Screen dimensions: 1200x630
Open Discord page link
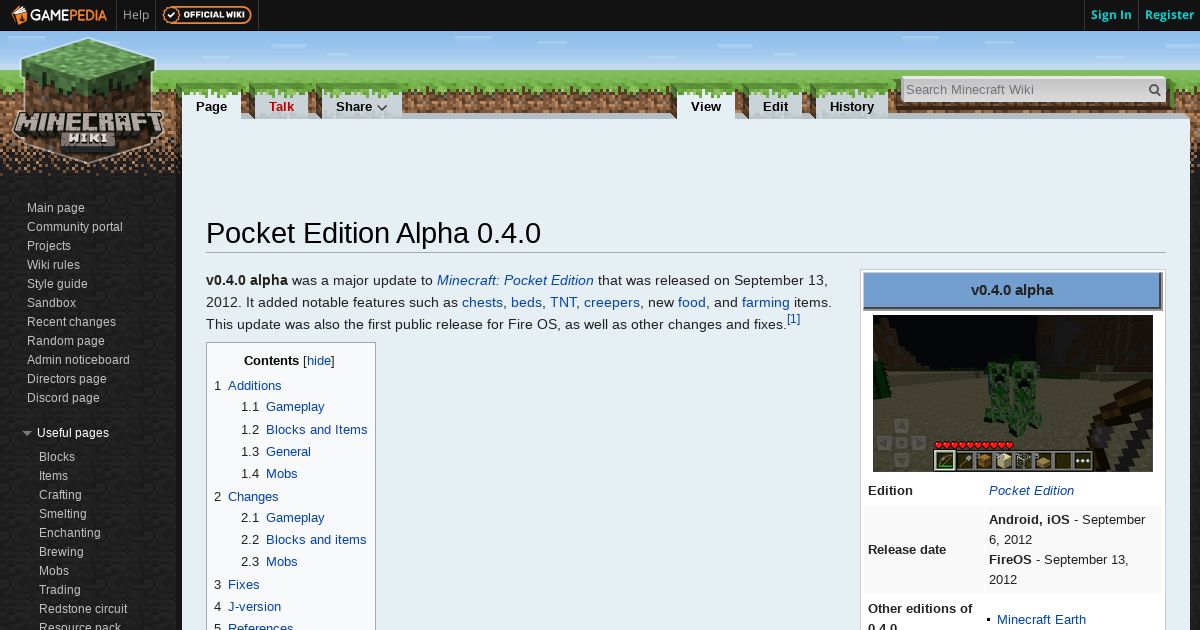point(63,398)
